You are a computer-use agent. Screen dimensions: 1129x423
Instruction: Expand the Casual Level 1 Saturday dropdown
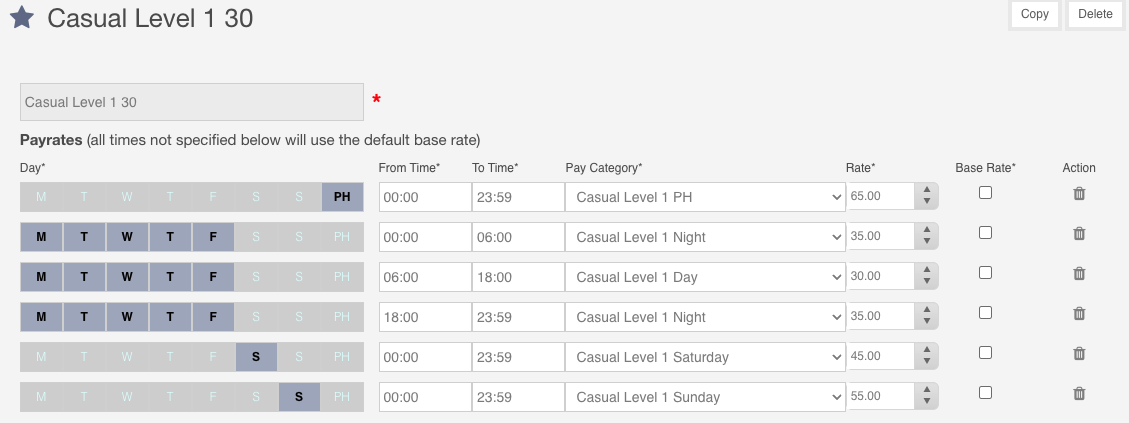point(706,357)
